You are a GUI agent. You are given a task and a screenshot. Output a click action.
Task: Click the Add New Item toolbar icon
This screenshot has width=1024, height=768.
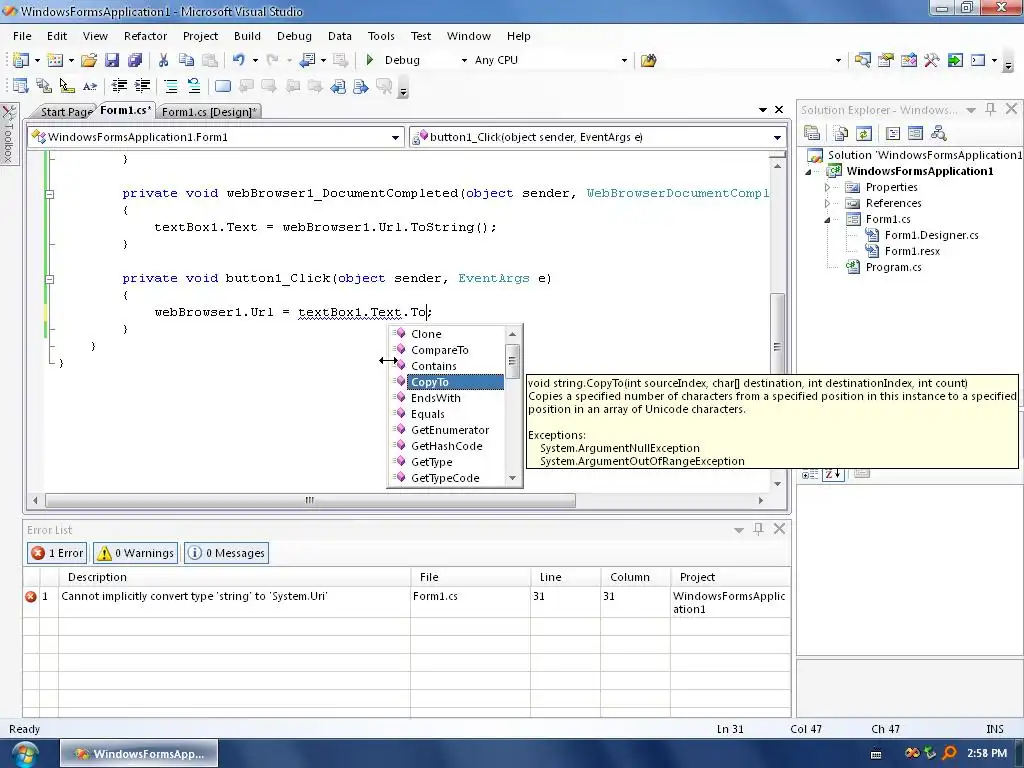(56, 60)
